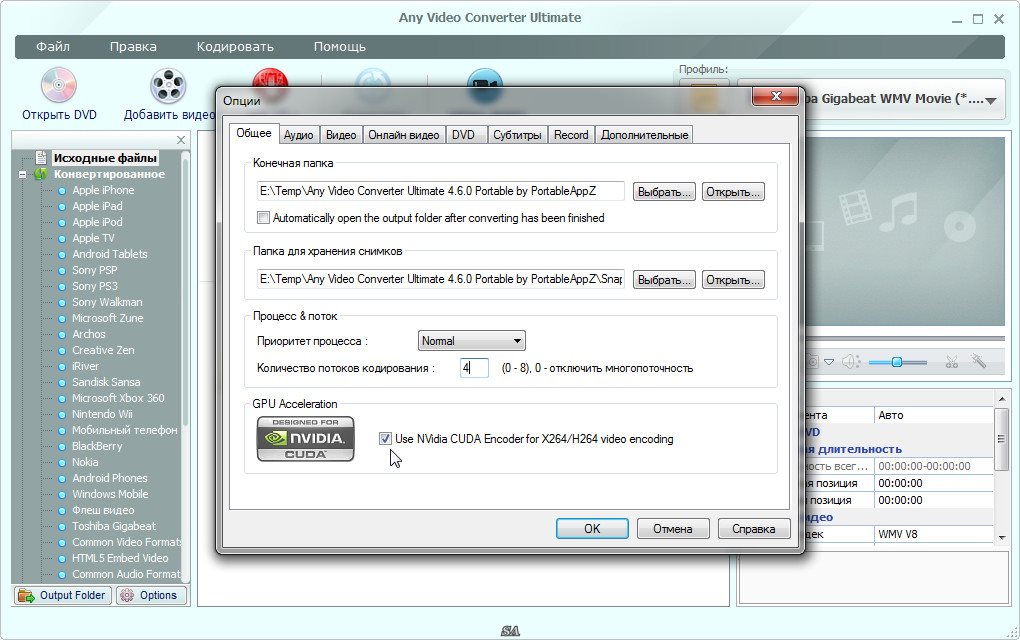Click the green Converted folder icon

pyautogui.click(x=41, y=174)
